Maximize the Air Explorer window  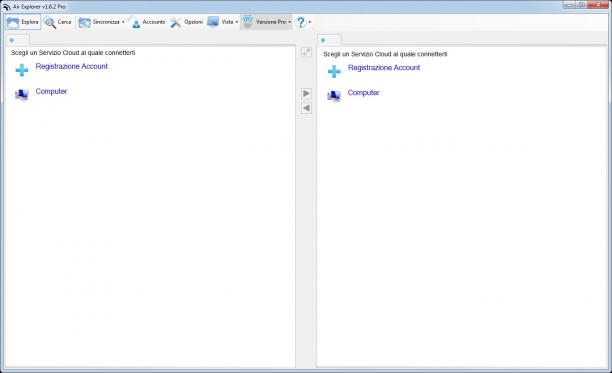point(582,5)
